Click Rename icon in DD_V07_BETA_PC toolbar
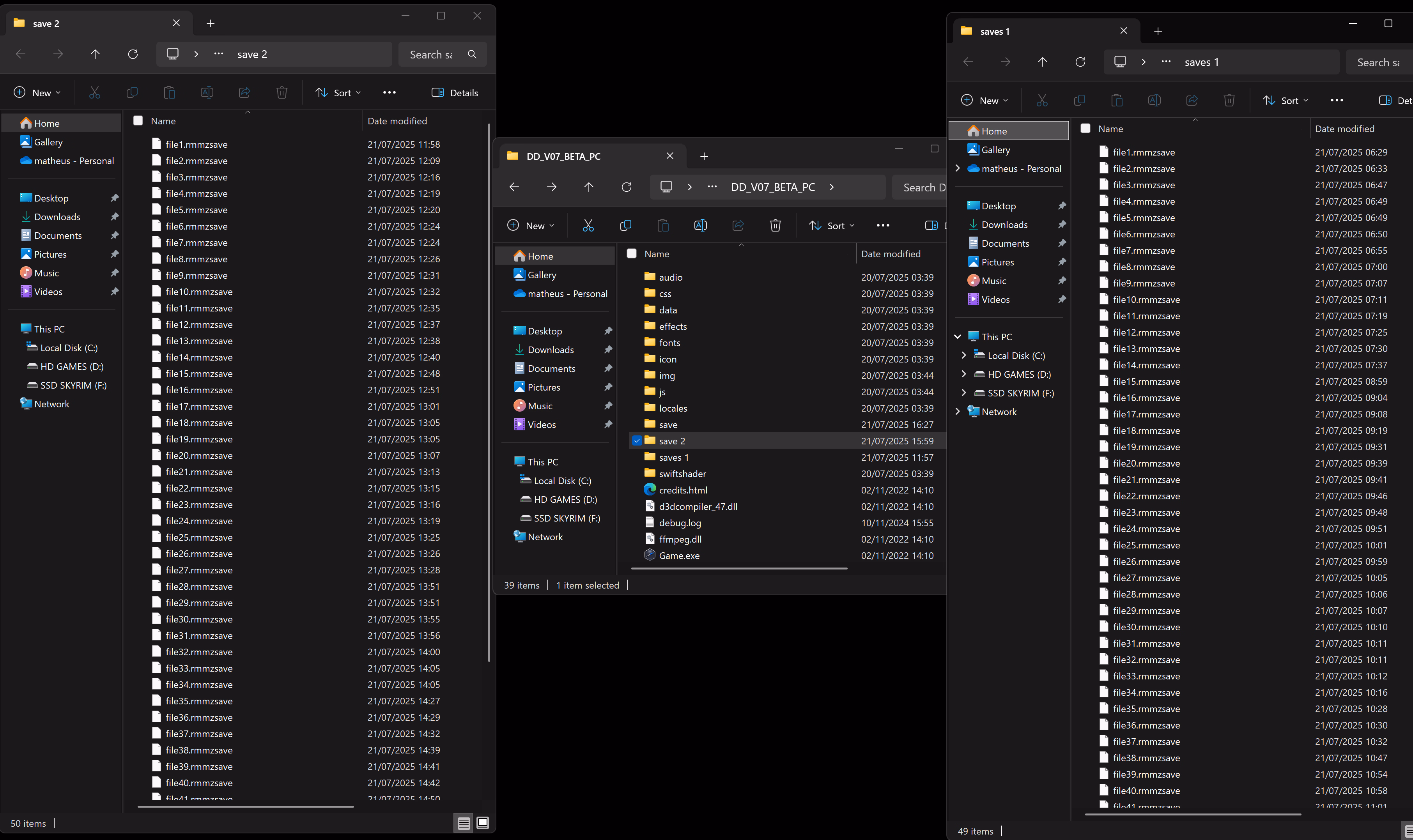This screenshot has width=1413, height=840. coord(700,225)
